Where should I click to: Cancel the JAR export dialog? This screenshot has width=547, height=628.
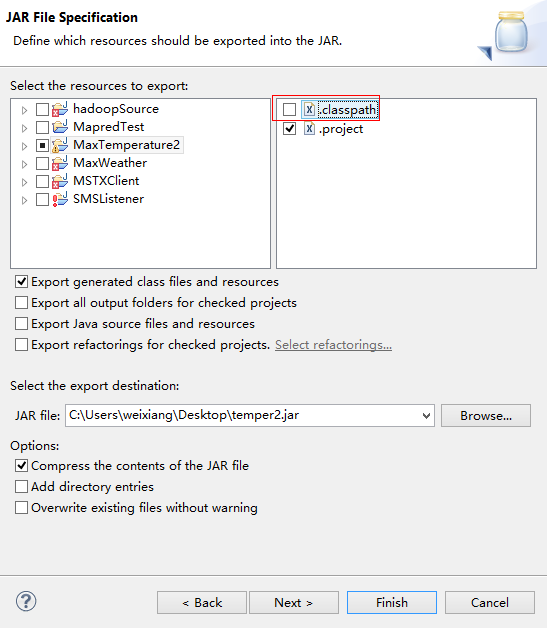point(490,602)
